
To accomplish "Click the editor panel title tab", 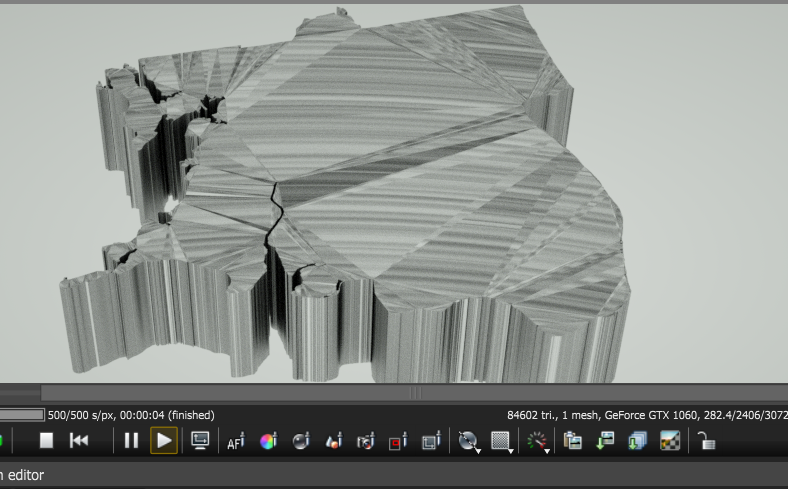I will pos(22,476).
